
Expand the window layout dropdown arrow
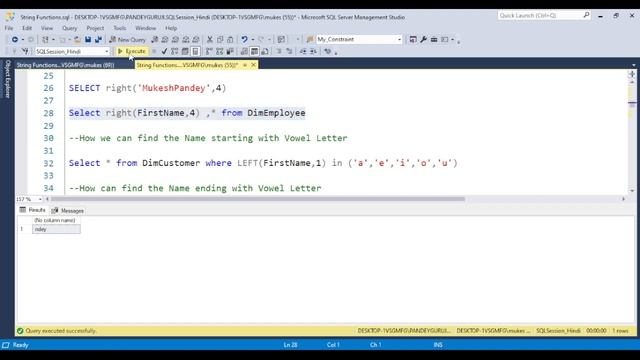(452, 40)
